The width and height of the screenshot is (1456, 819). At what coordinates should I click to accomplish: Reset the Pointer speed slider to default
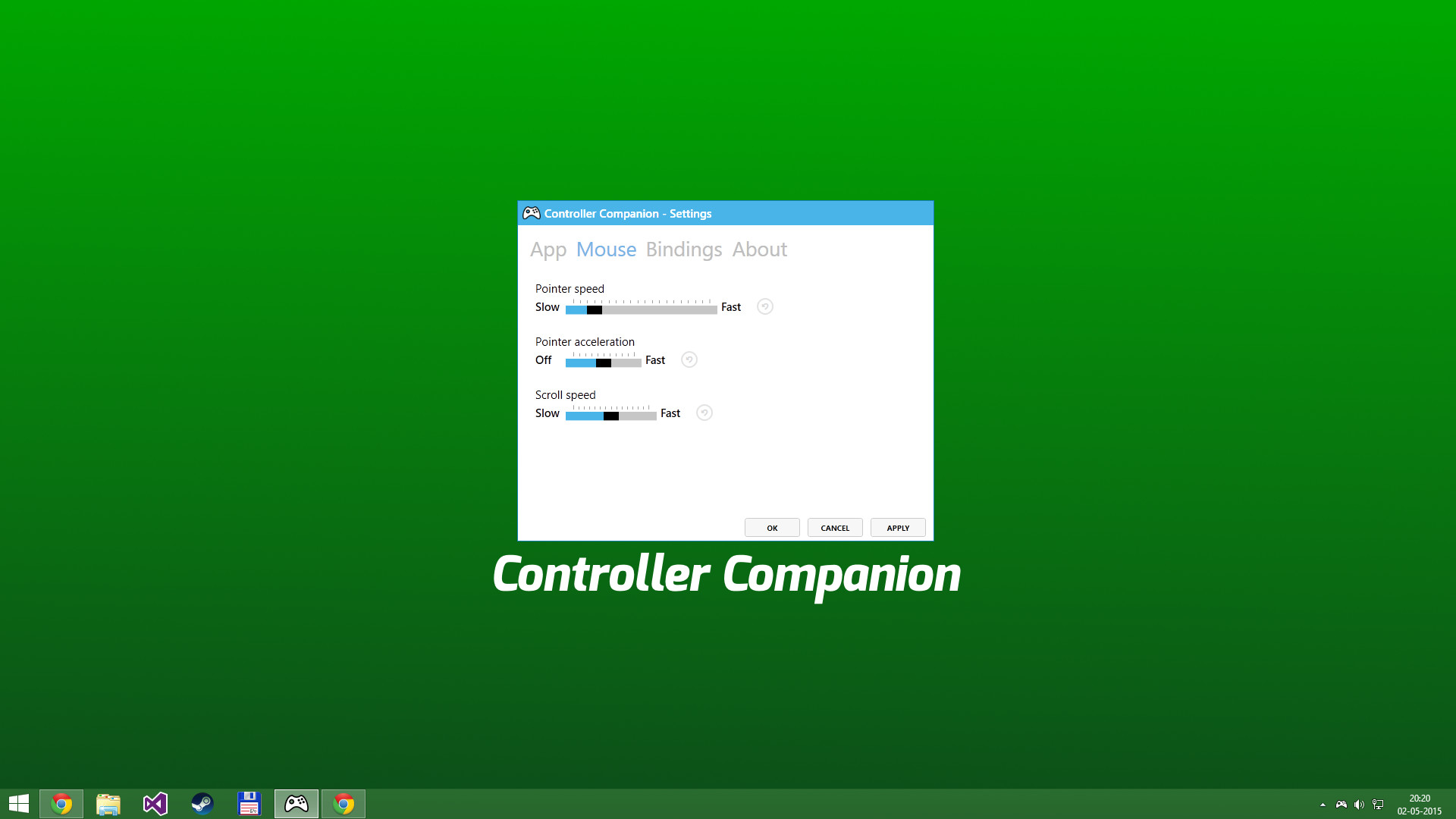(x=764, y=306)
